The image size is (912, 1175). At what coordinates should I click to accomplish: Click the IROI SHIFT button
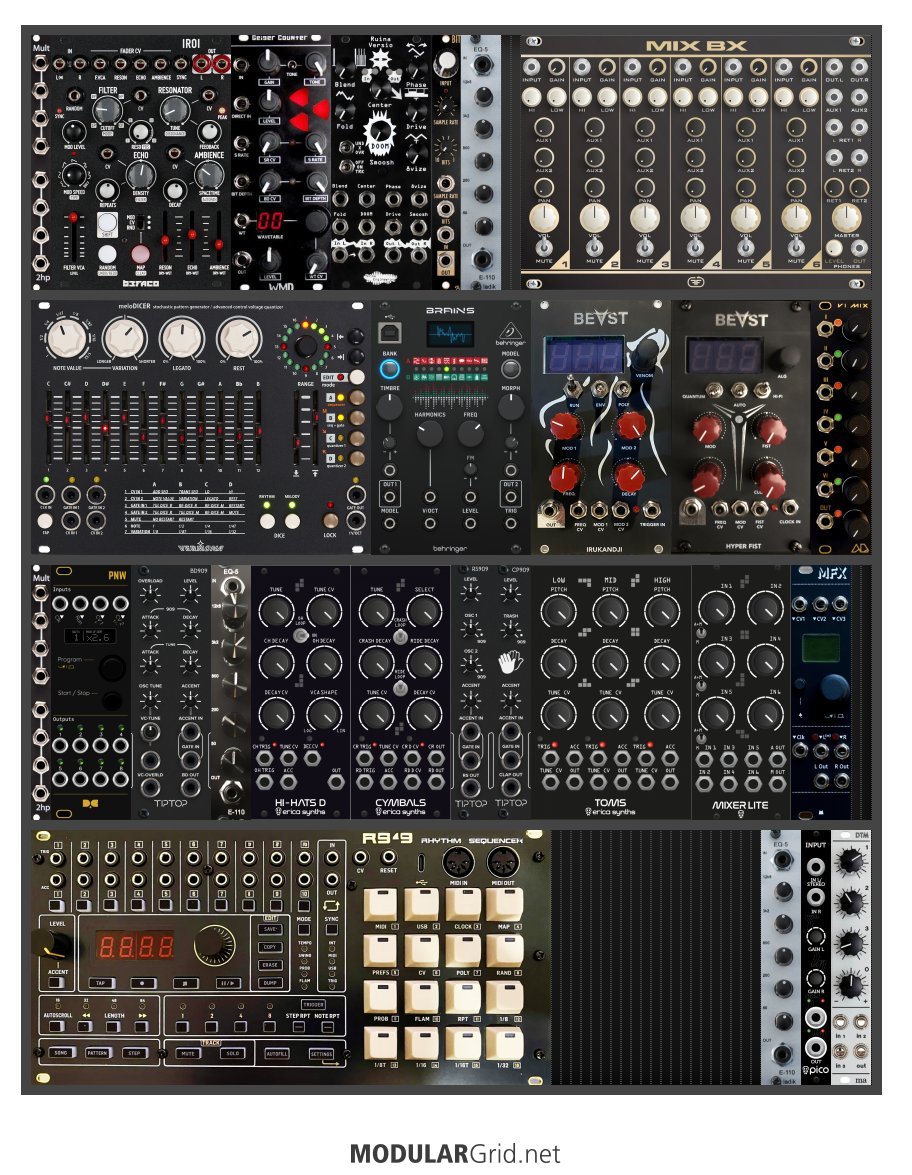point(107,224)
